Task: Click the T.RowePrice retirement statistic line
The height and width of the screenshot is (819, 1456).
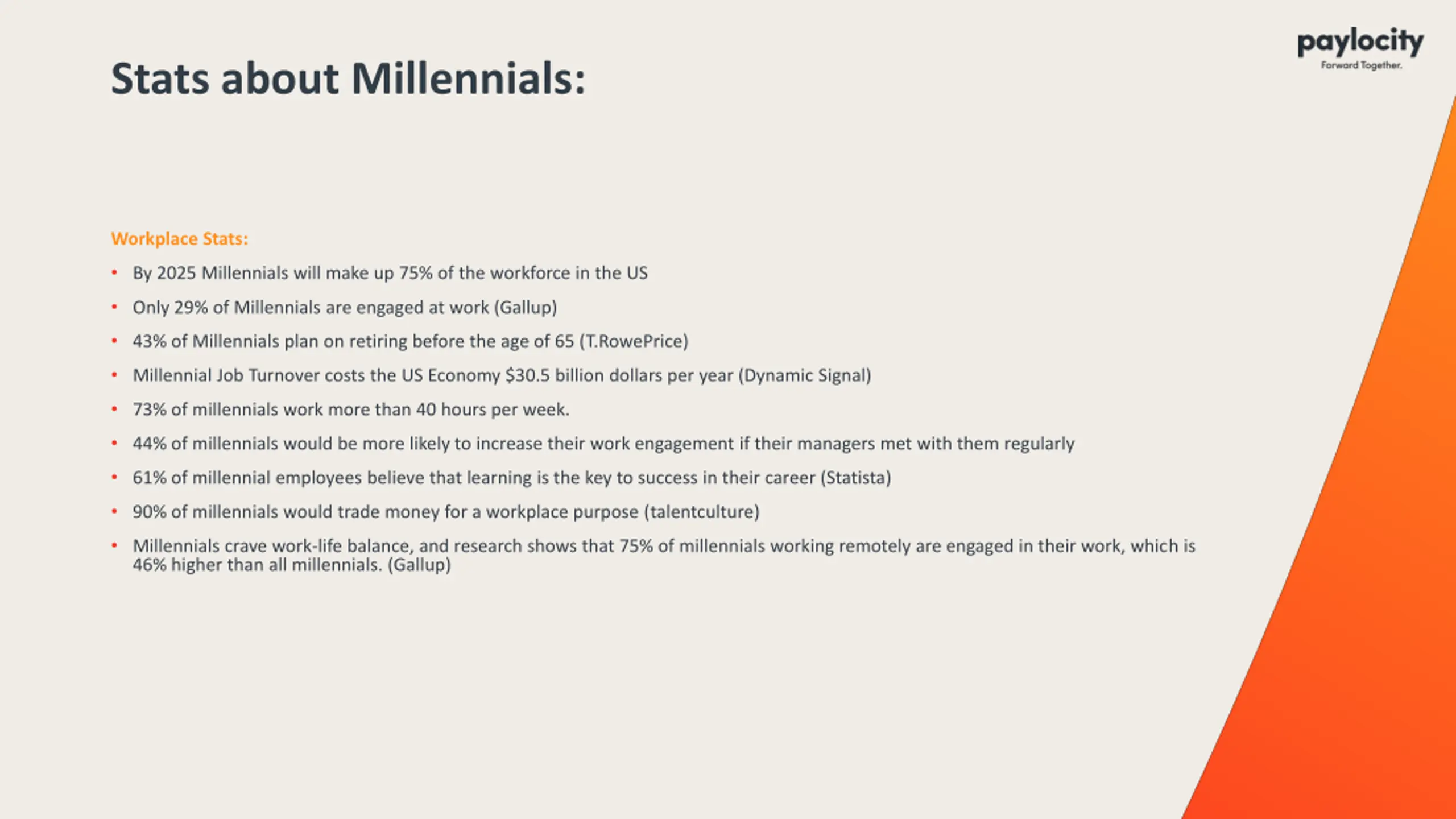Action: tap(411, 341)
